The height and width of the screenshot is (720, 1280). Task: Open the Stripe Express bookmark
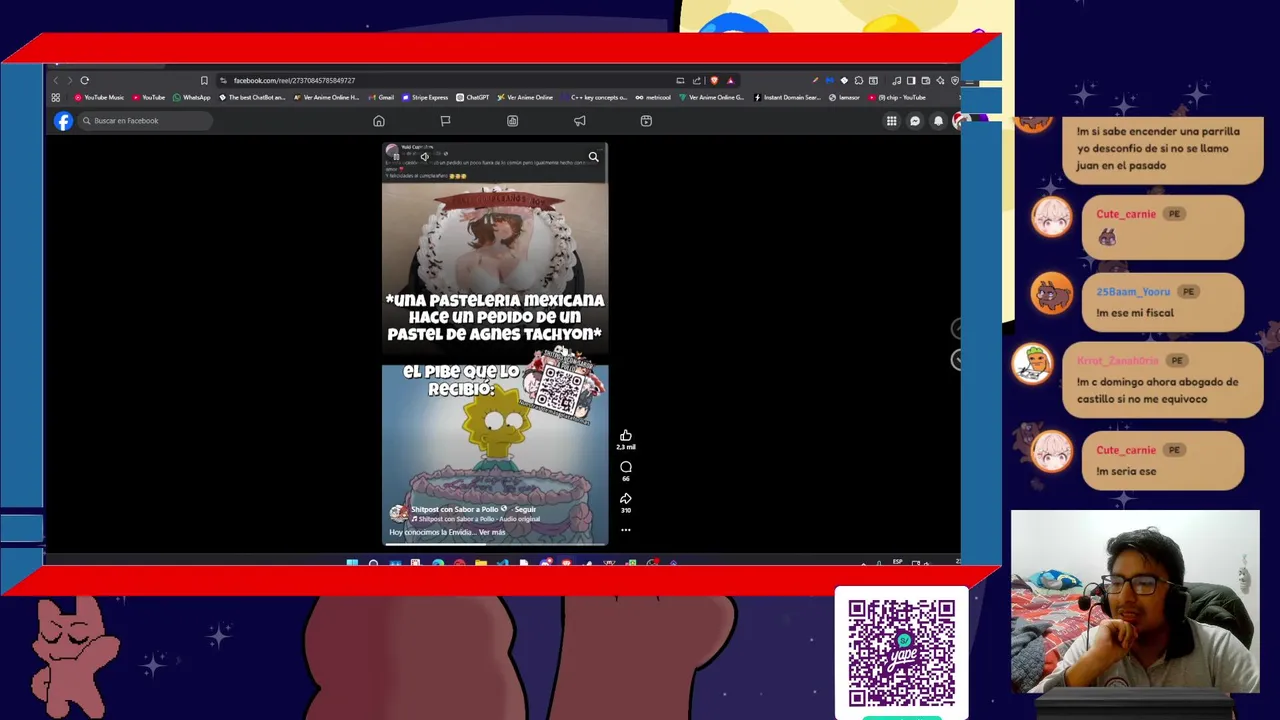point(425,98)
